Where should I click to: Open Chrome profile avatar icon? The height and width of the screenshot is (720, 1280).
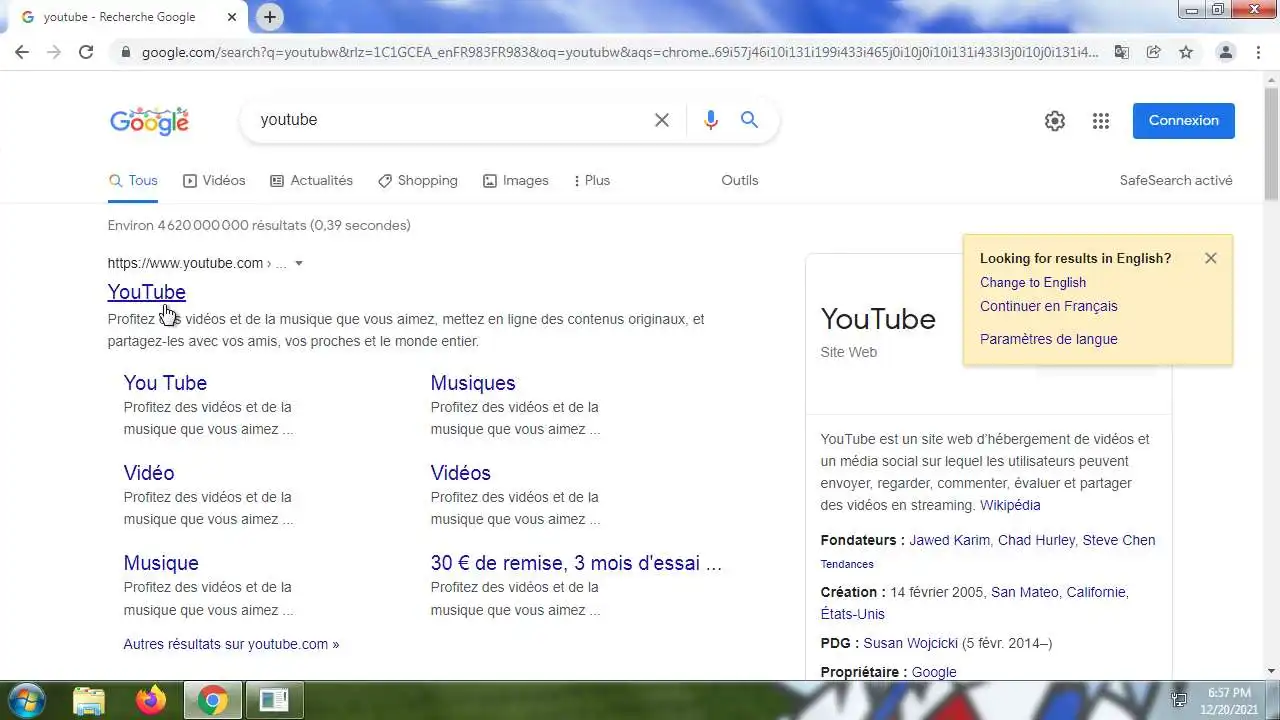click(1225, 52)
